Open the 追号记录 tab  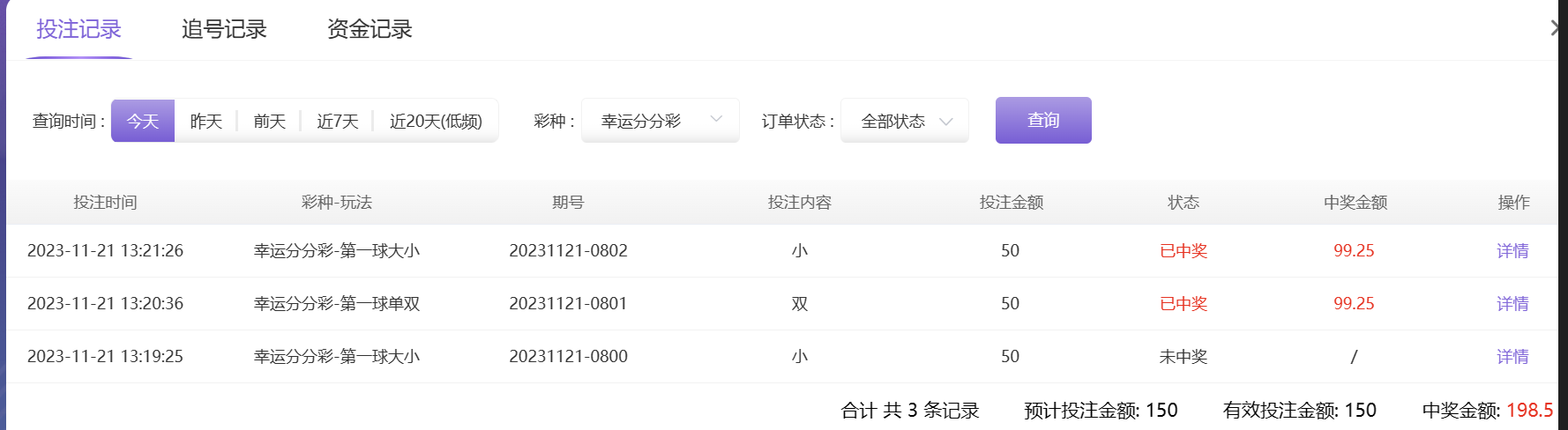224,30
